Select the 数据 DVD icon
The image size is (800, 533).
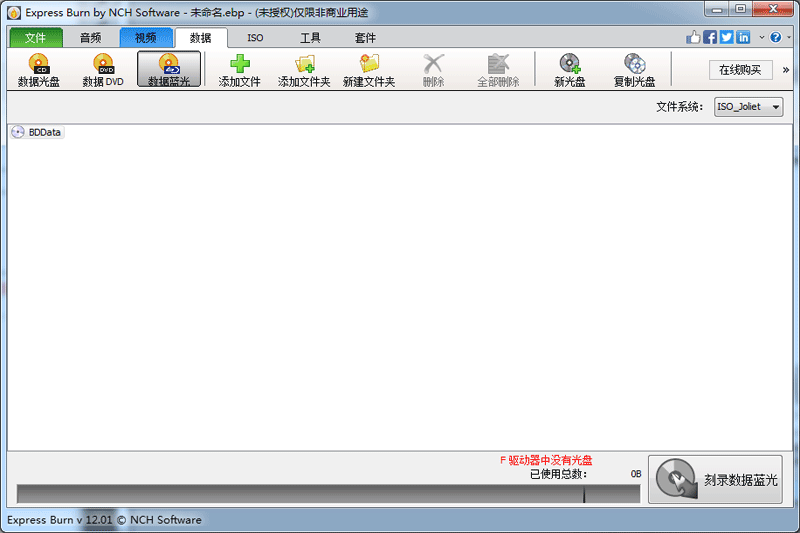coord(103,70)
